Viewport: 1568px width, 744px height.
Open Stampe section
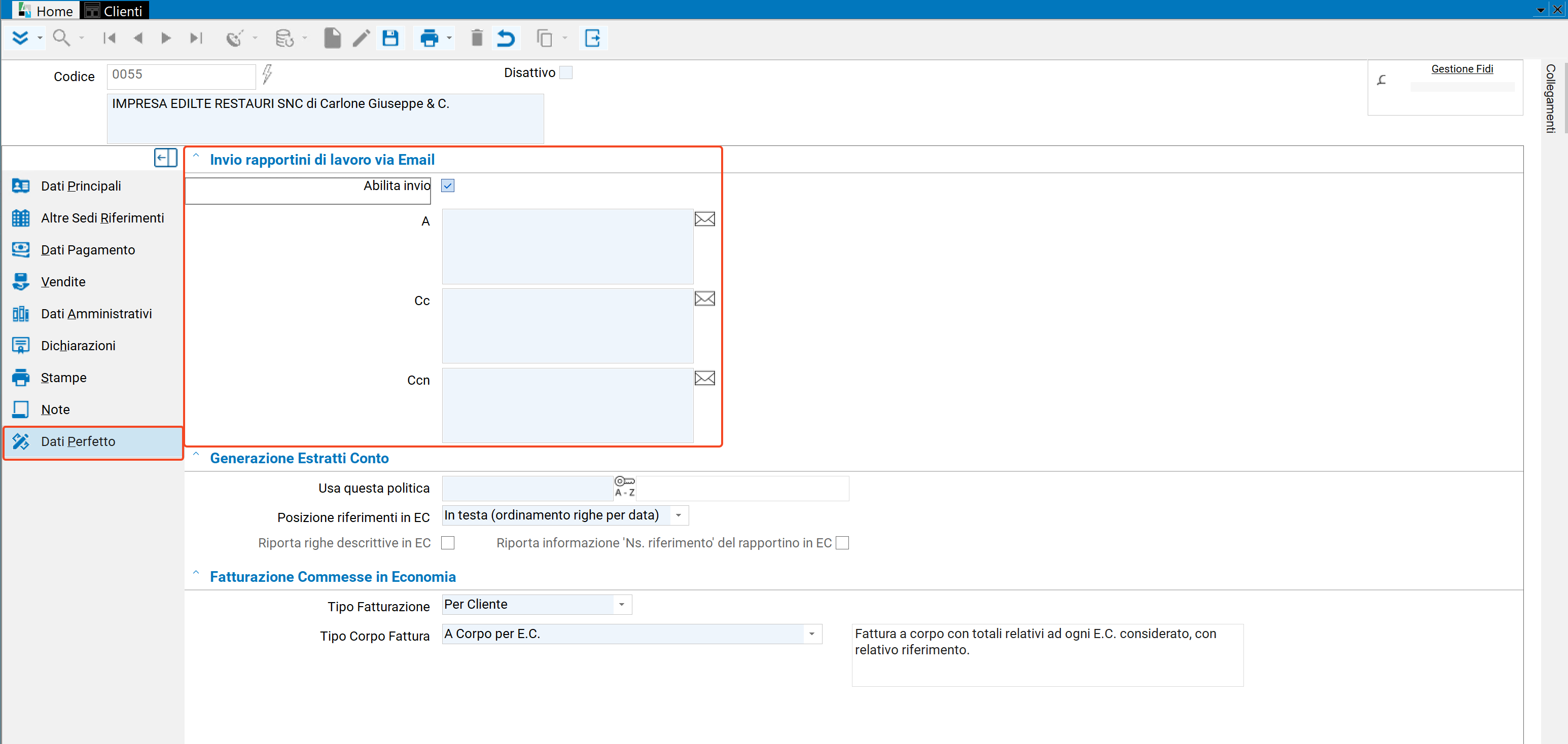[x=92, y=378]
